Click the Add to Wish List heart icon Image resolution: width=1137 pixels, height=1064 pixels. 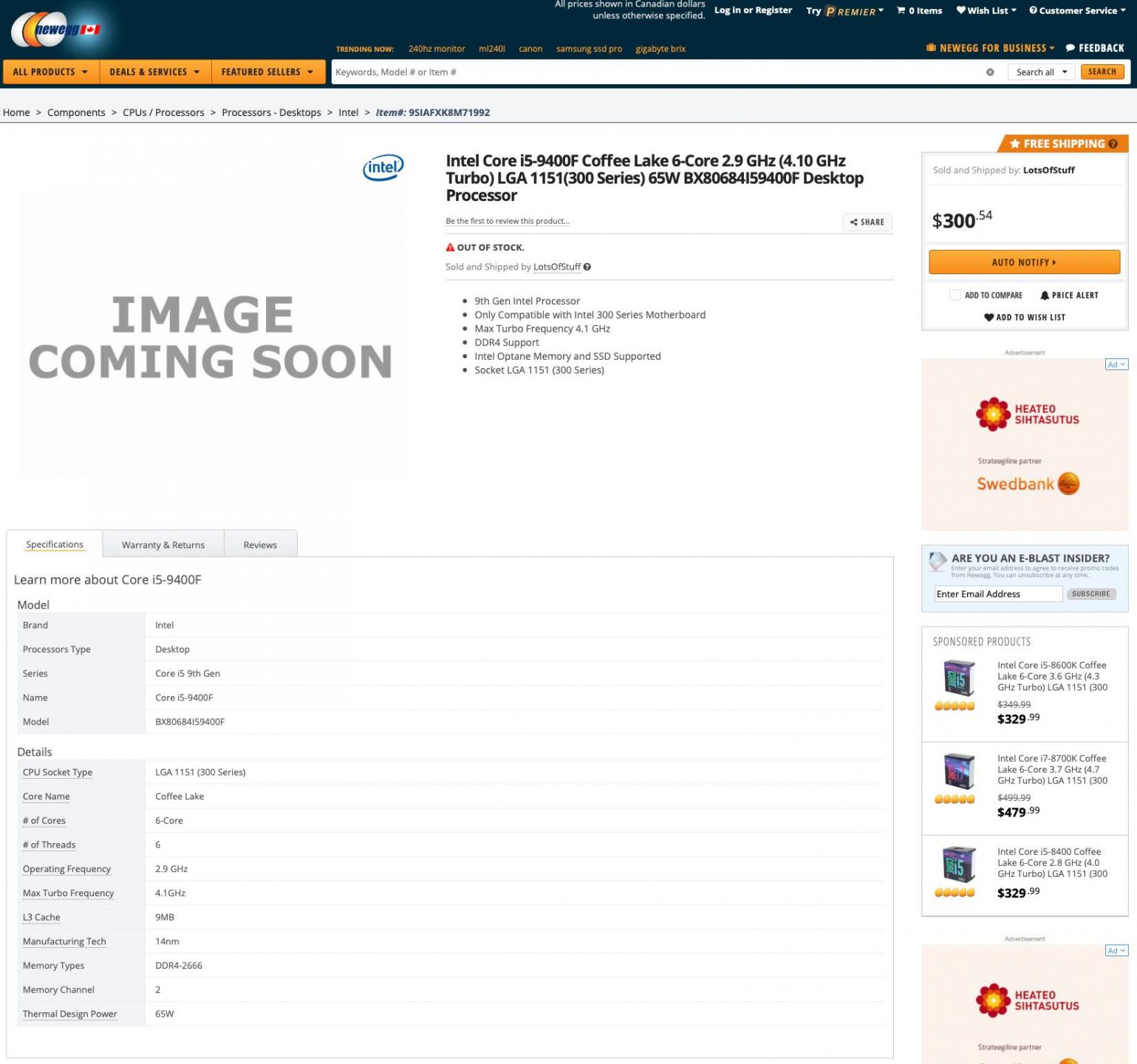989,318
